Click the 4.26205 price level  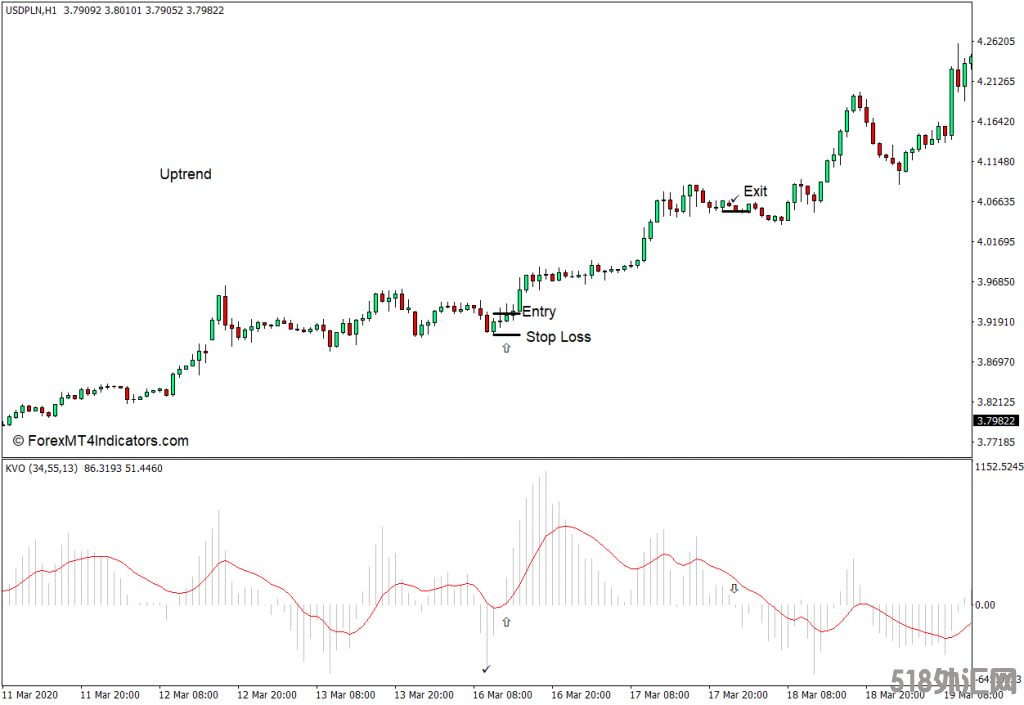[x=996, y=41]
